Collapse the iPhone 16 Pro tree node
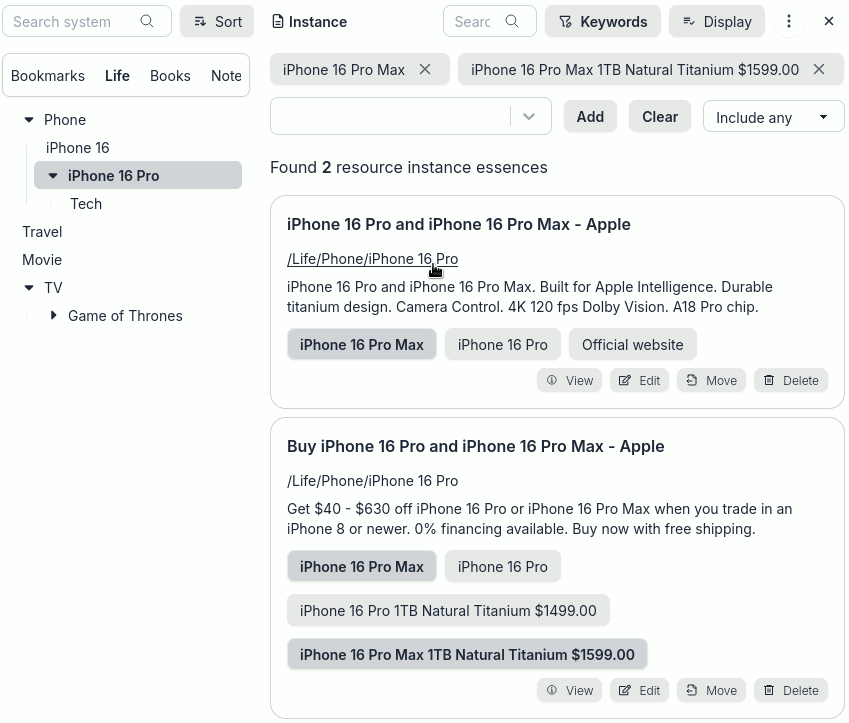 (53, 175)
